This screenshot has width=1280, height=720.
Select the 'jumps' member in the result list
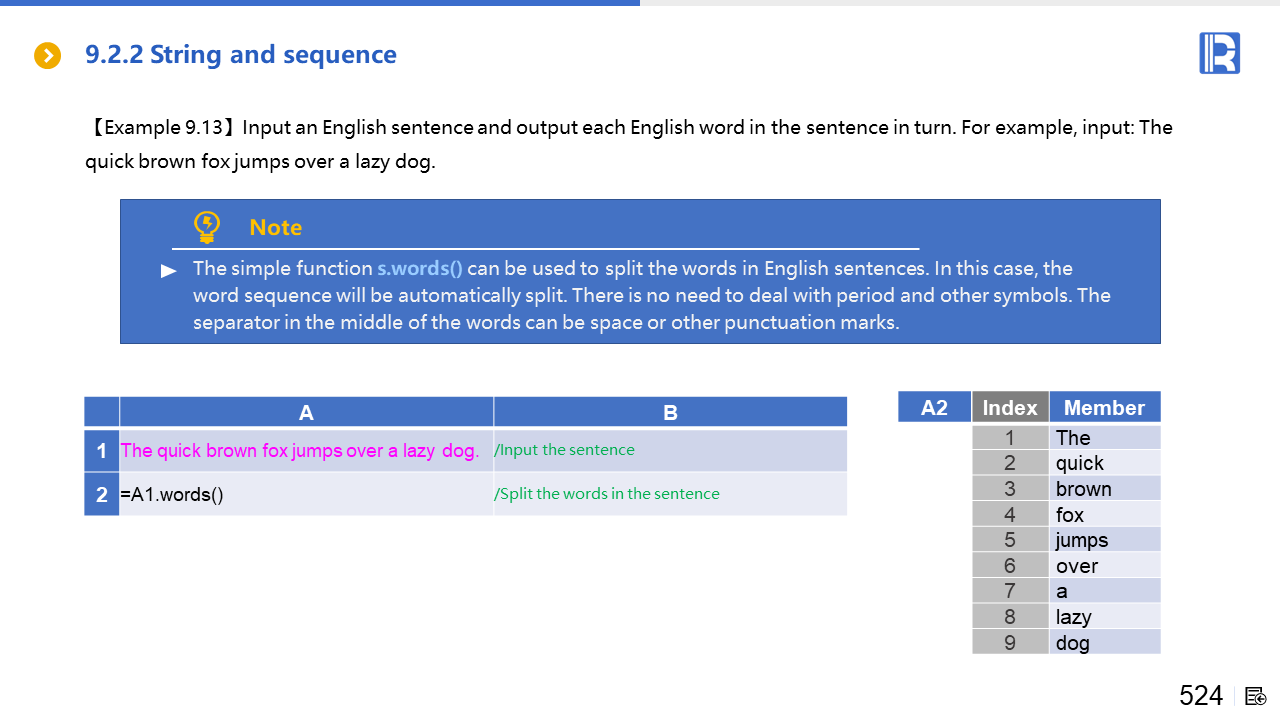(1082, 540)
